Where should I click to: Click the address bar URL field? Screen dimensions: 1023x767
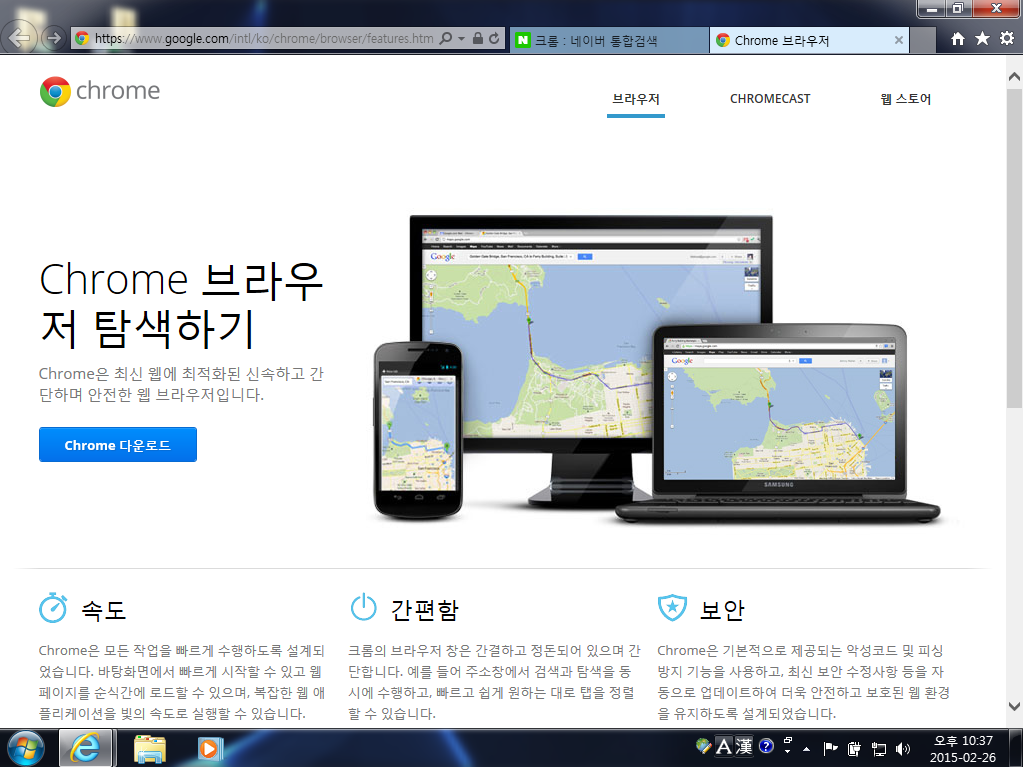(x=264, y=38)
